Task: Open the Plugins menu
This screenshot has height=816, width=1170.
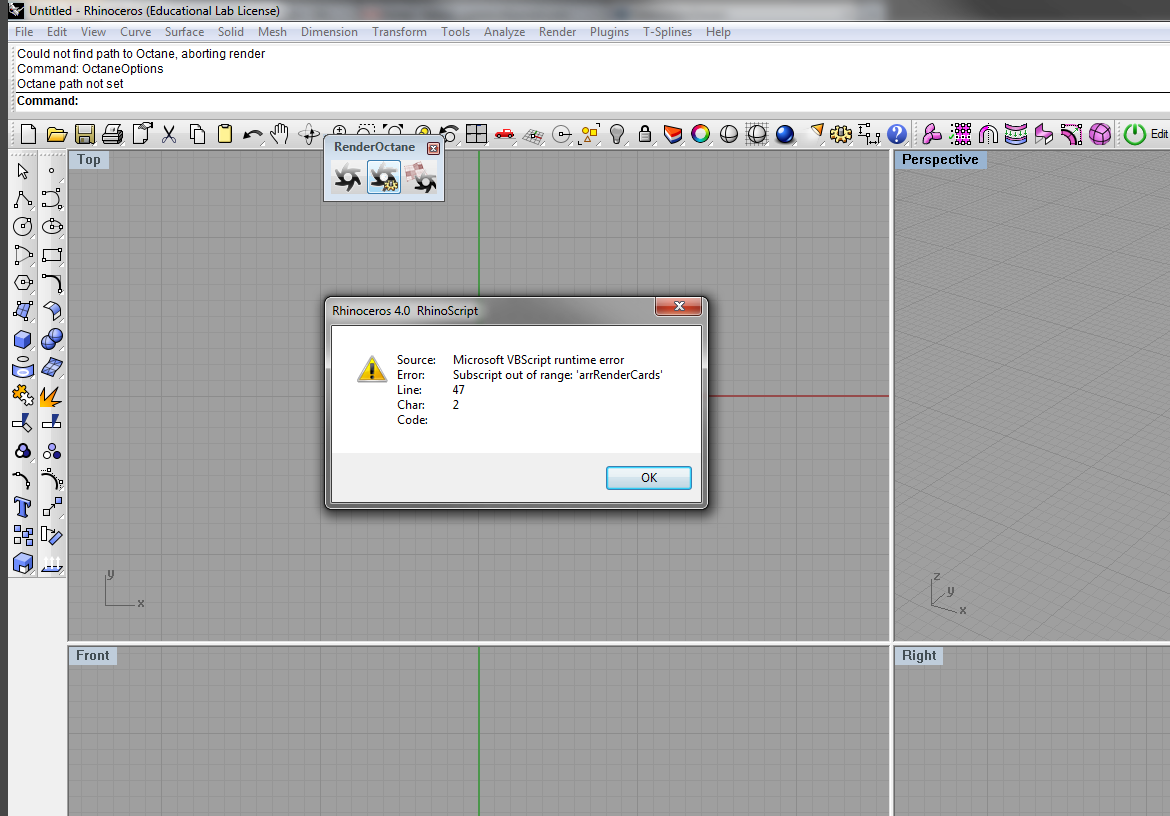Action: pyautogui.click(x=609, y=32)
